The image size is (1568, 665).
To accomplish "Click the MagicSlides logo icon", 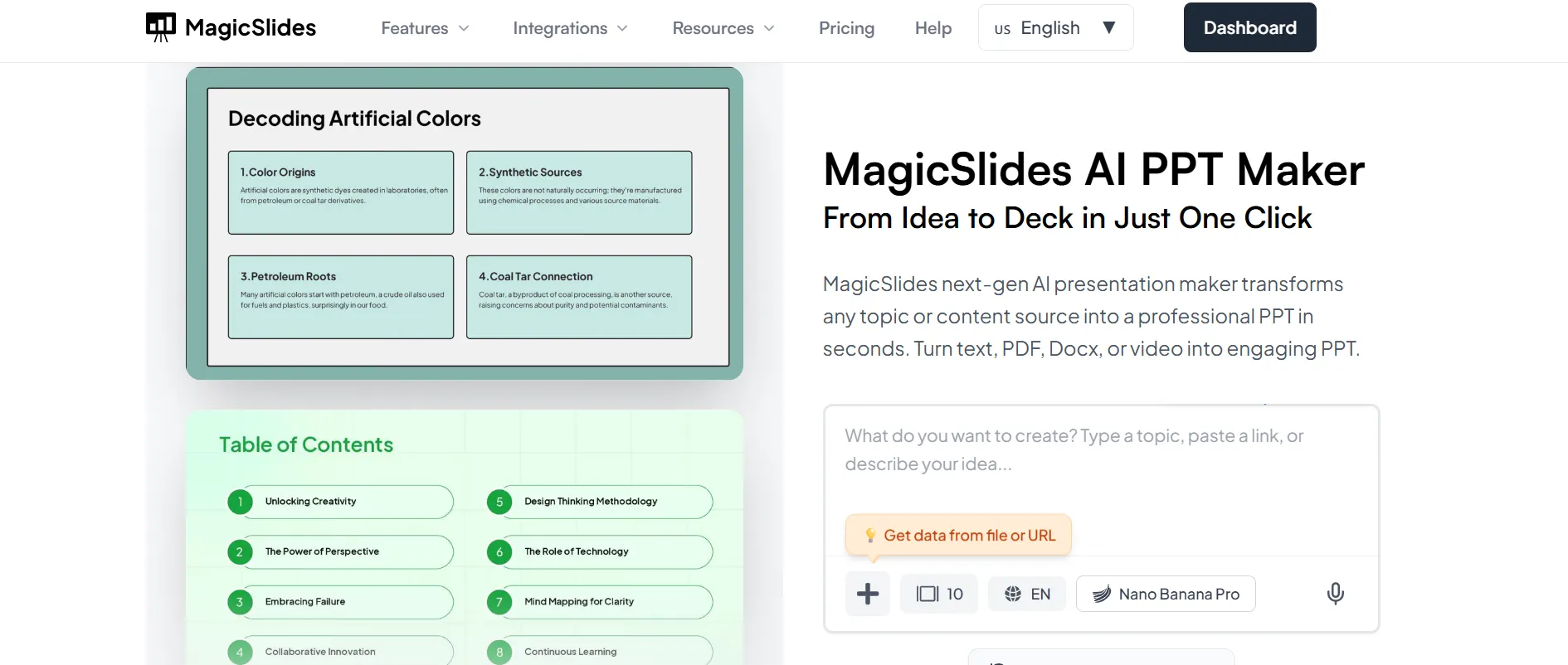I will pyautogui.click(x=160, y=27).
